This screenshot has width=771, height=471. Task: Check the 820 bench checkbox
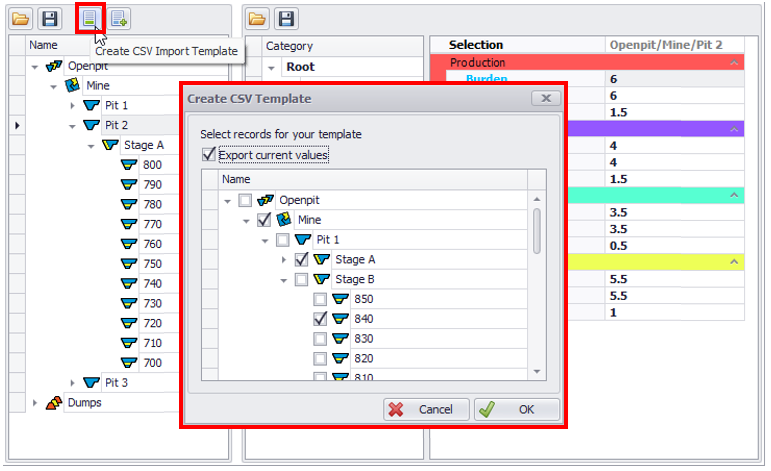320,358
